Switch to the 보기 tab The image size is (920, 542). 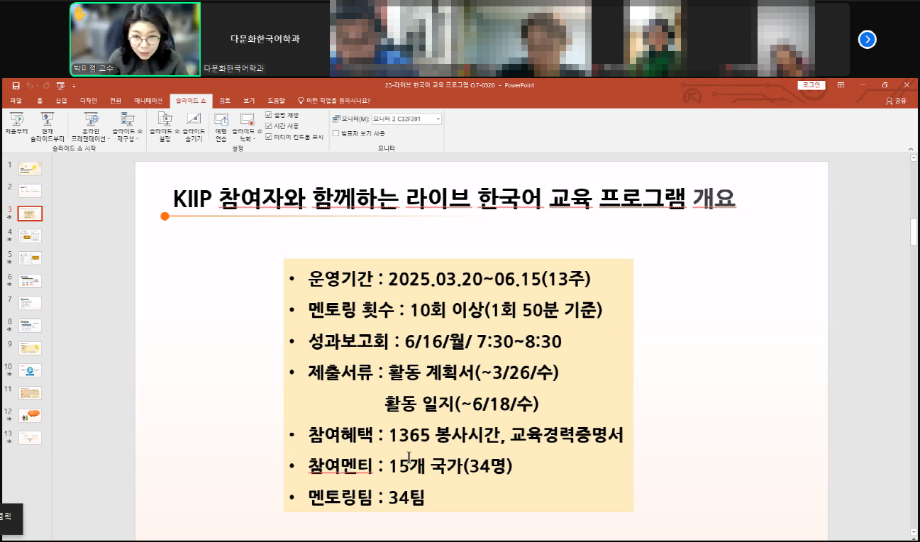coord(249,101)
